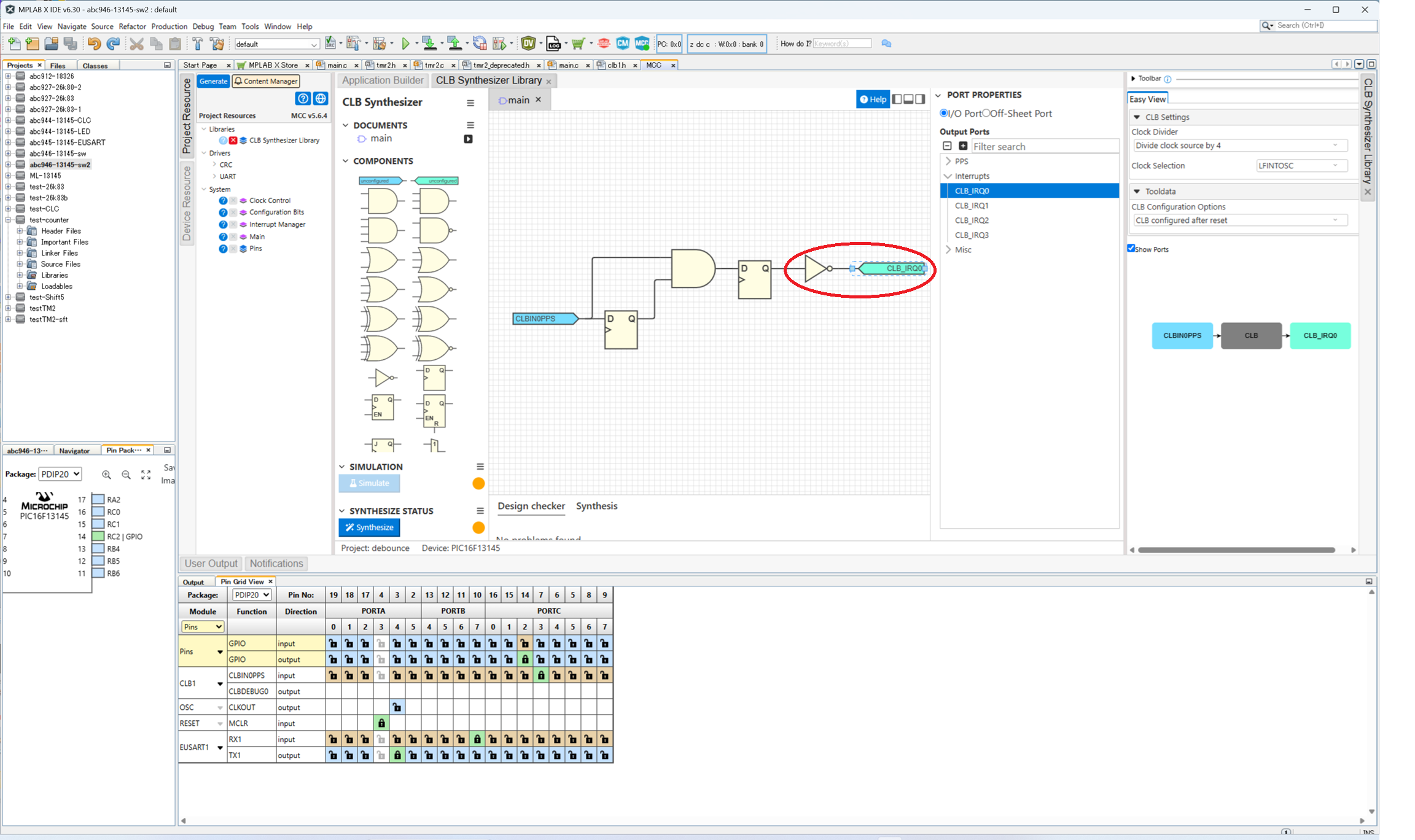This screenshot has height=840, width=1415.
Task: Toggle green lock for RX1 on PORTB 7
Action: (x=477, y=739)
